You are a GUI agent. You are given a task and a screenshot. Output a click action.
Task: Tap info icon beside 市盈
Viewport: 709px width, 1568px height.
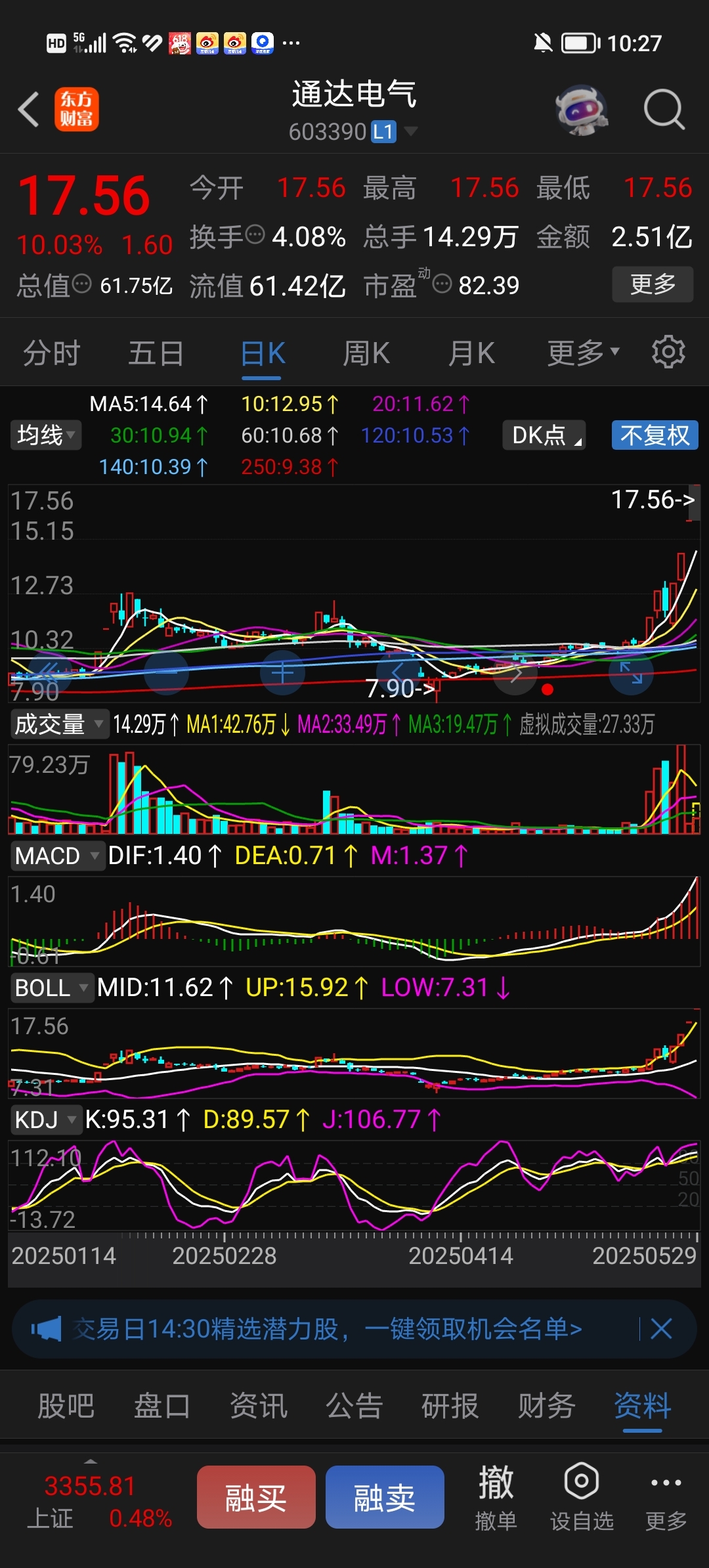pyautogui.click(x=442, y=284)
